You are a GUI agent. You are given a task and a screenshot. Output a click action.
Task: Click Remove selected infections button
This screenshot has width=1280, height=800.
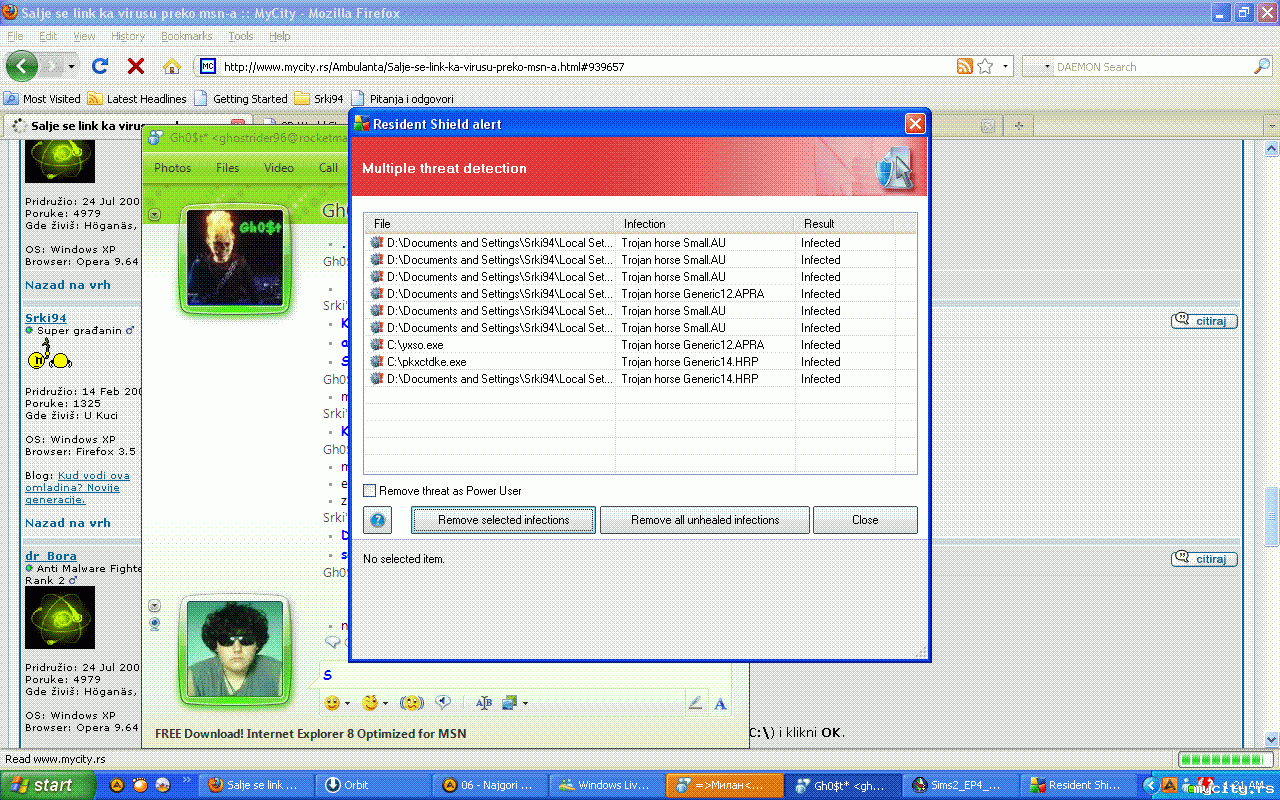point(503,520)
